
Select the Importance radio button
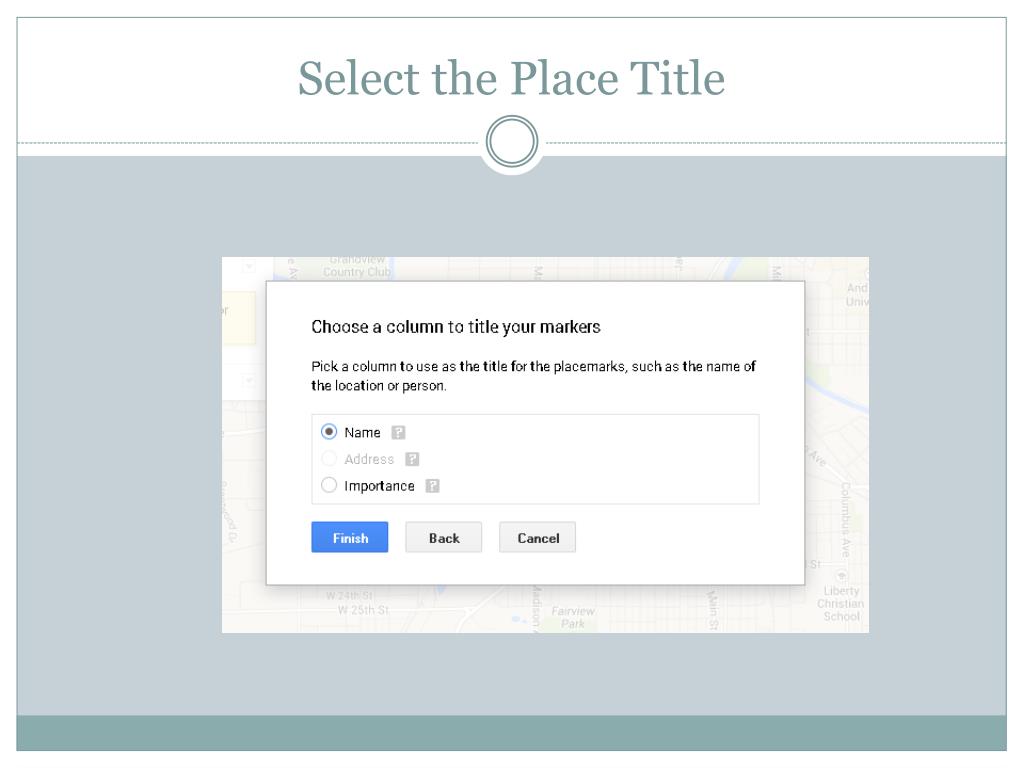[329, 486]
